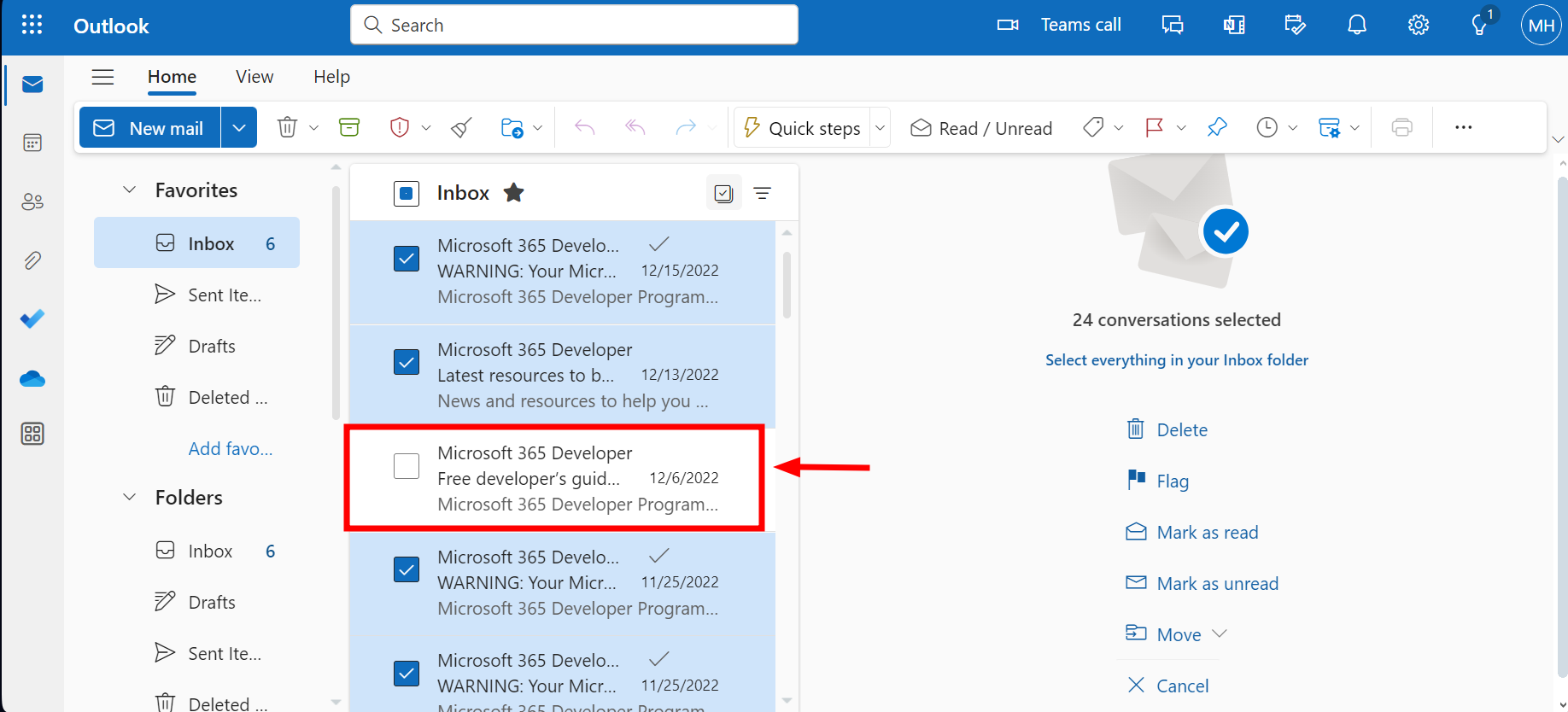Open the Help tab
Screen dimensions: 1568x712
pos(331,77)
